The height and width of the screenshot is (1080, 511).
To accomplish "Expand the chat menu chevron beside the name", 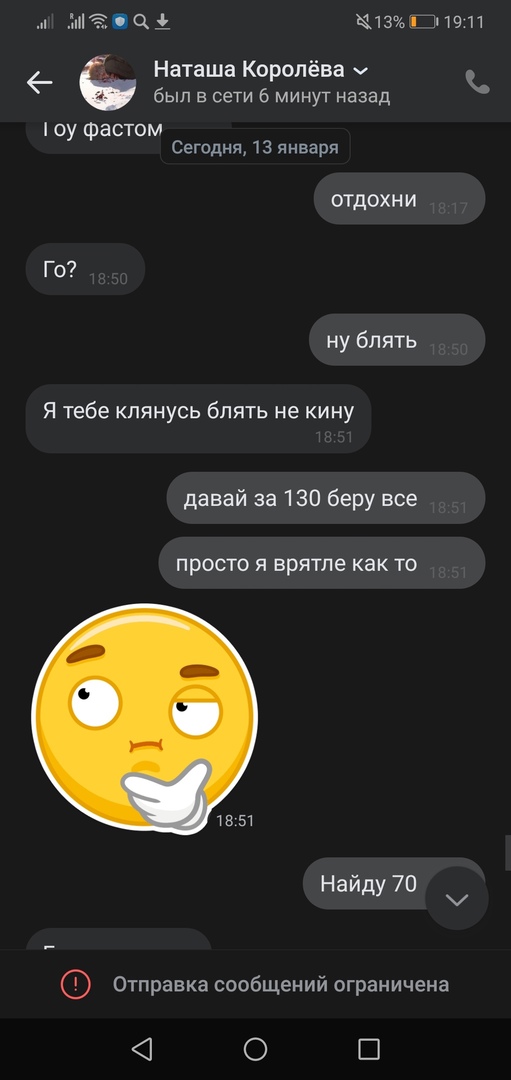I will (360, 70).
